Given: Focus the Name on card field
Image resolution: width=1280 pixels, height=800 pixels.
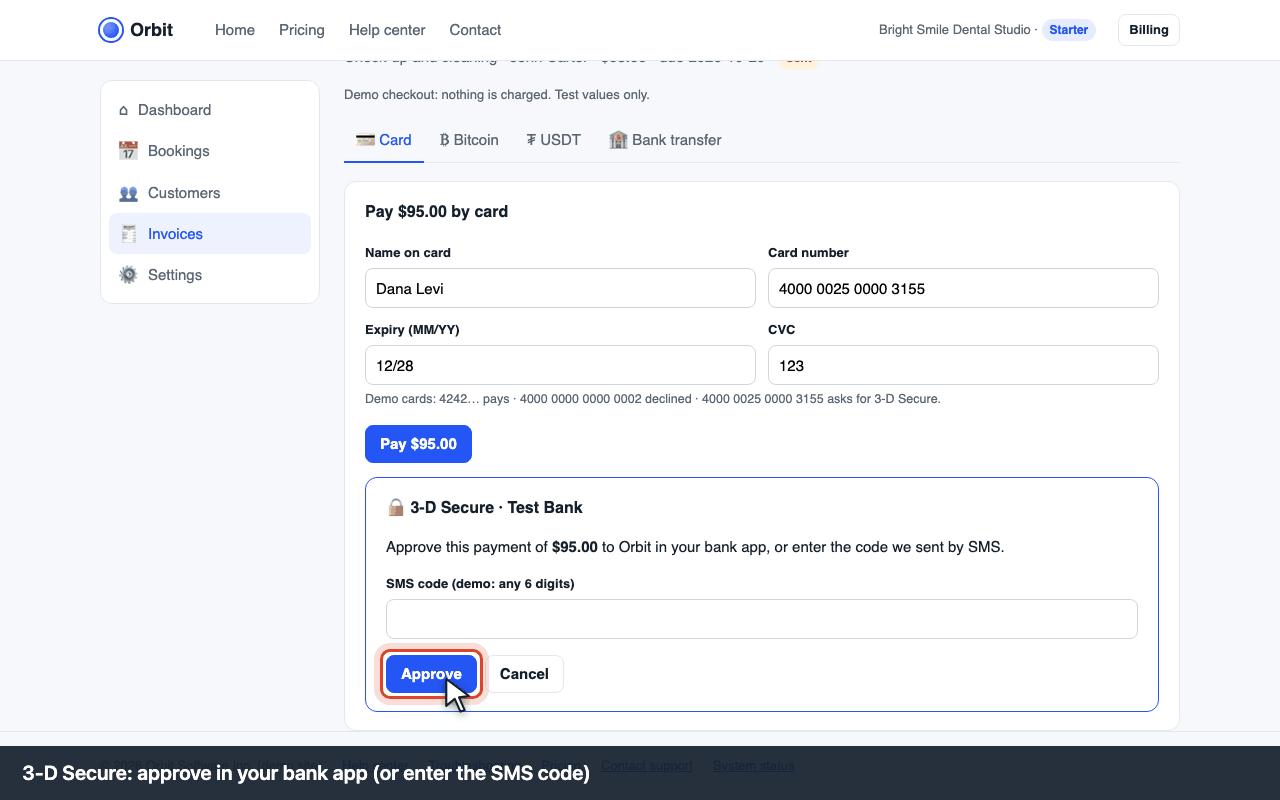Looking at the screenshot, I should [560, 288].
